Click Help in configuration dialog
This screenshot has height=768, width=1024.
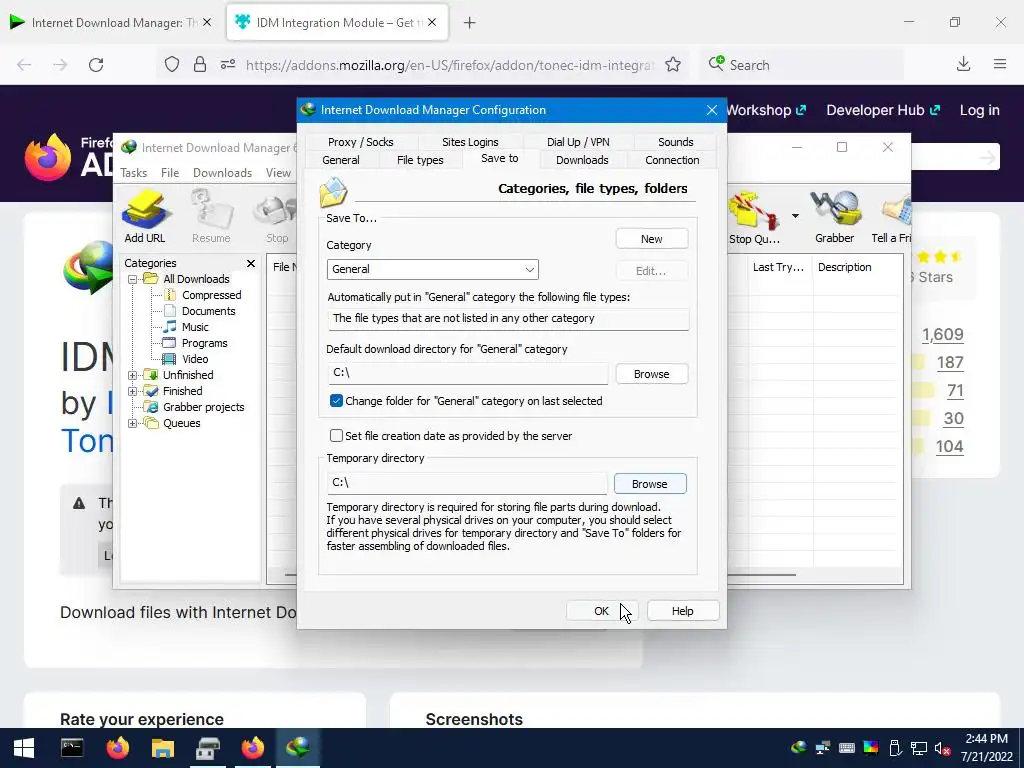click(x=682, y=611)
